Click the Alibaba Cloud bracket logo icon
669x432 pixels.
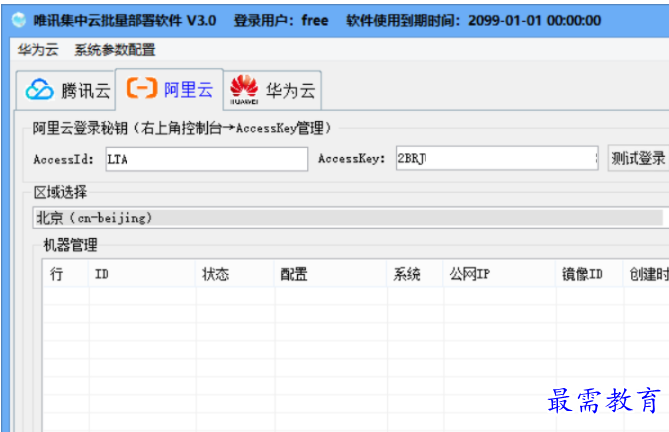(x=142, y=88)
